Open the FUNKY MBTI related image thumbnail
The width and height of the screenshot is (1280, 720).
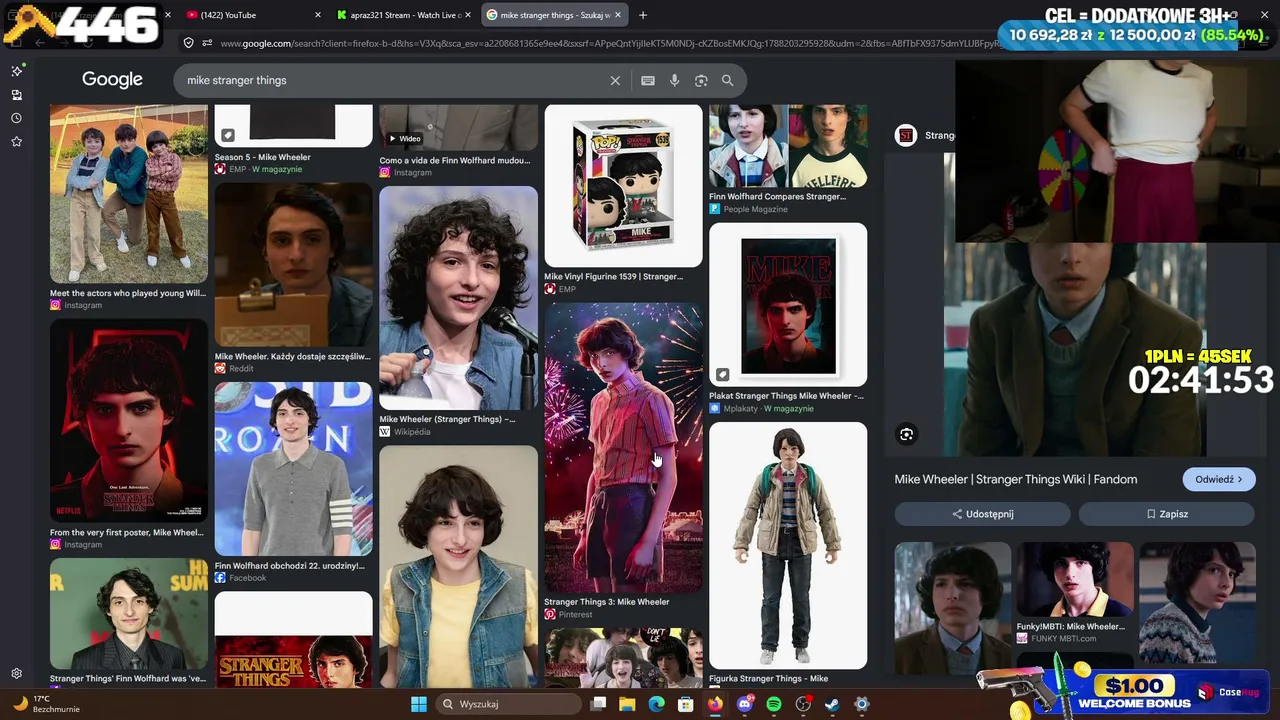pyautogui.click(x=1075, y=581)
